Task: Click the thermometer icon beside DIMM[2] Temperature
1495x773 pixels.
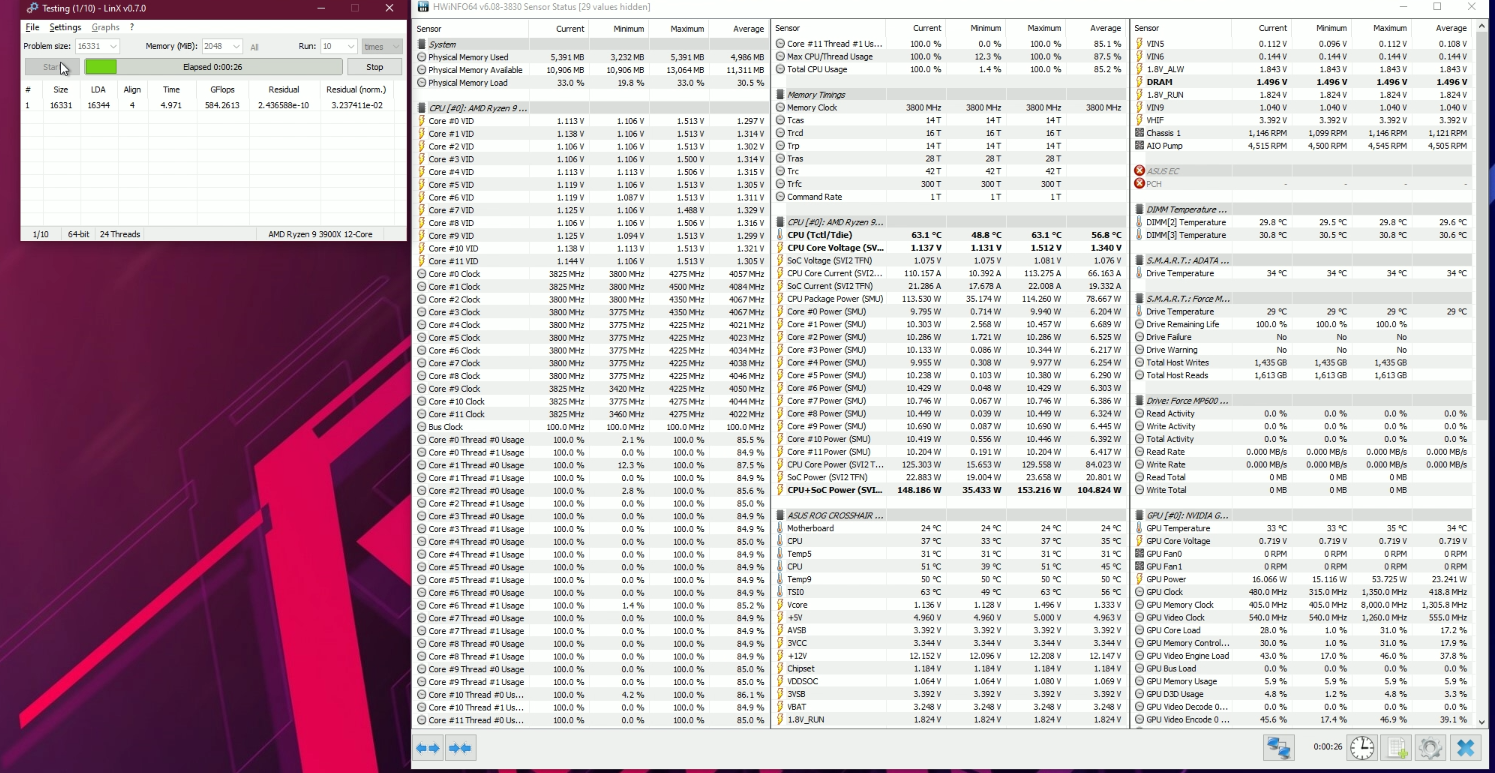Action: pyautogui.click(x=1139, y=222)
